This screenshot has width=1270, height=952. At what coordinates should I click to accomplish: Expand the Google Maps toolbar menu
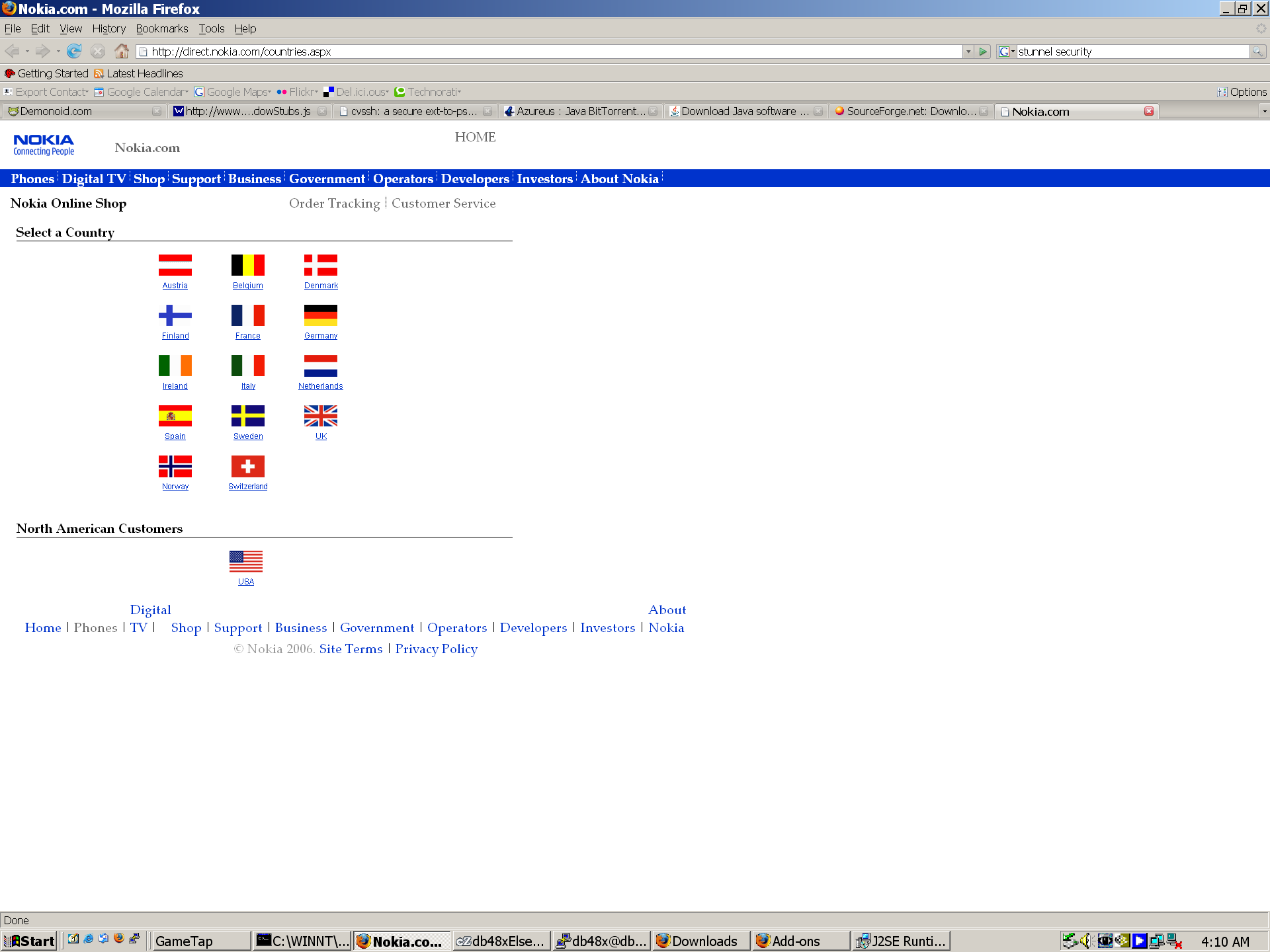[x=233, y=92]
